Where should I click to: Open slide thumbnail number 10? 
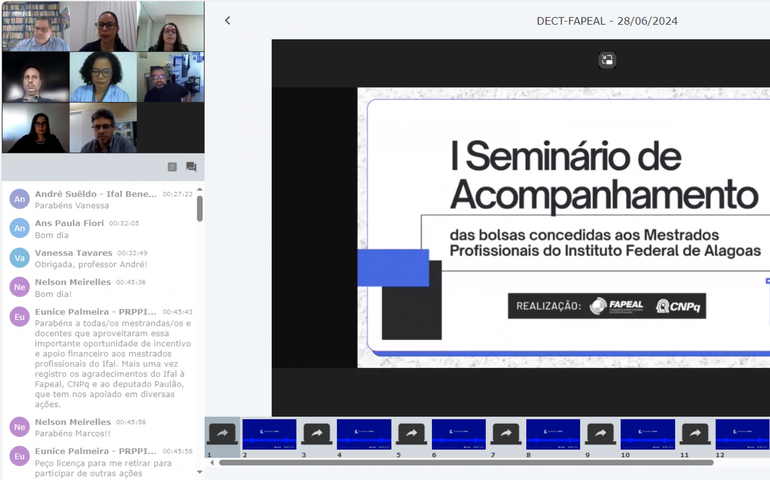[647, 434]
